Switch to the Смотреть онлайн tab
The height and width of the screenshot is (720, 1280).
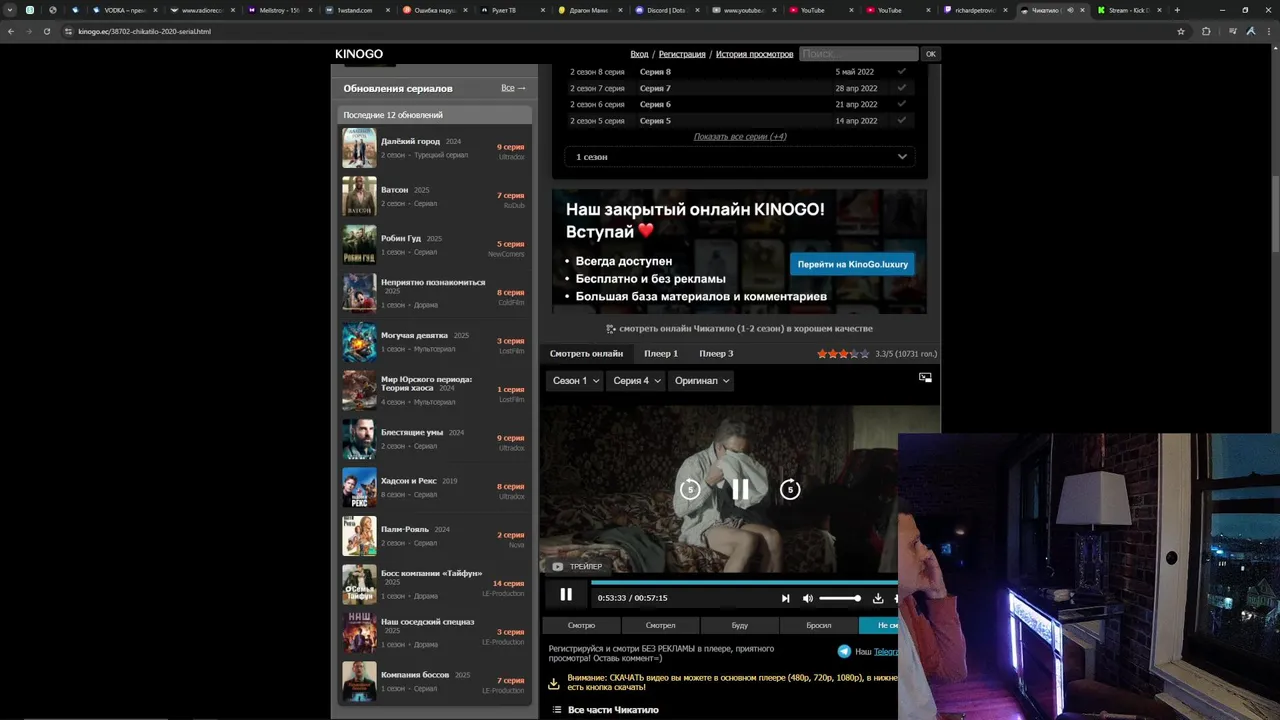[x=586, y=353]
